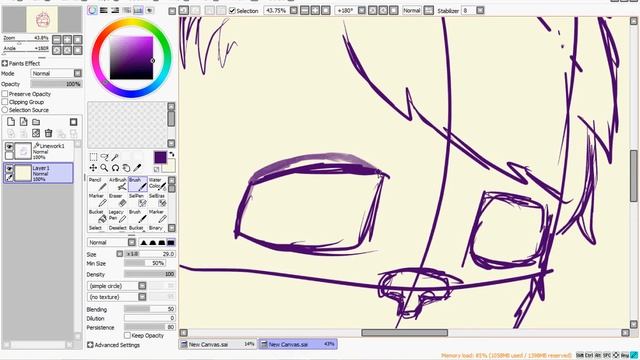
Task: Select the sharpest brush edge shape
Action: coord(144,242)
